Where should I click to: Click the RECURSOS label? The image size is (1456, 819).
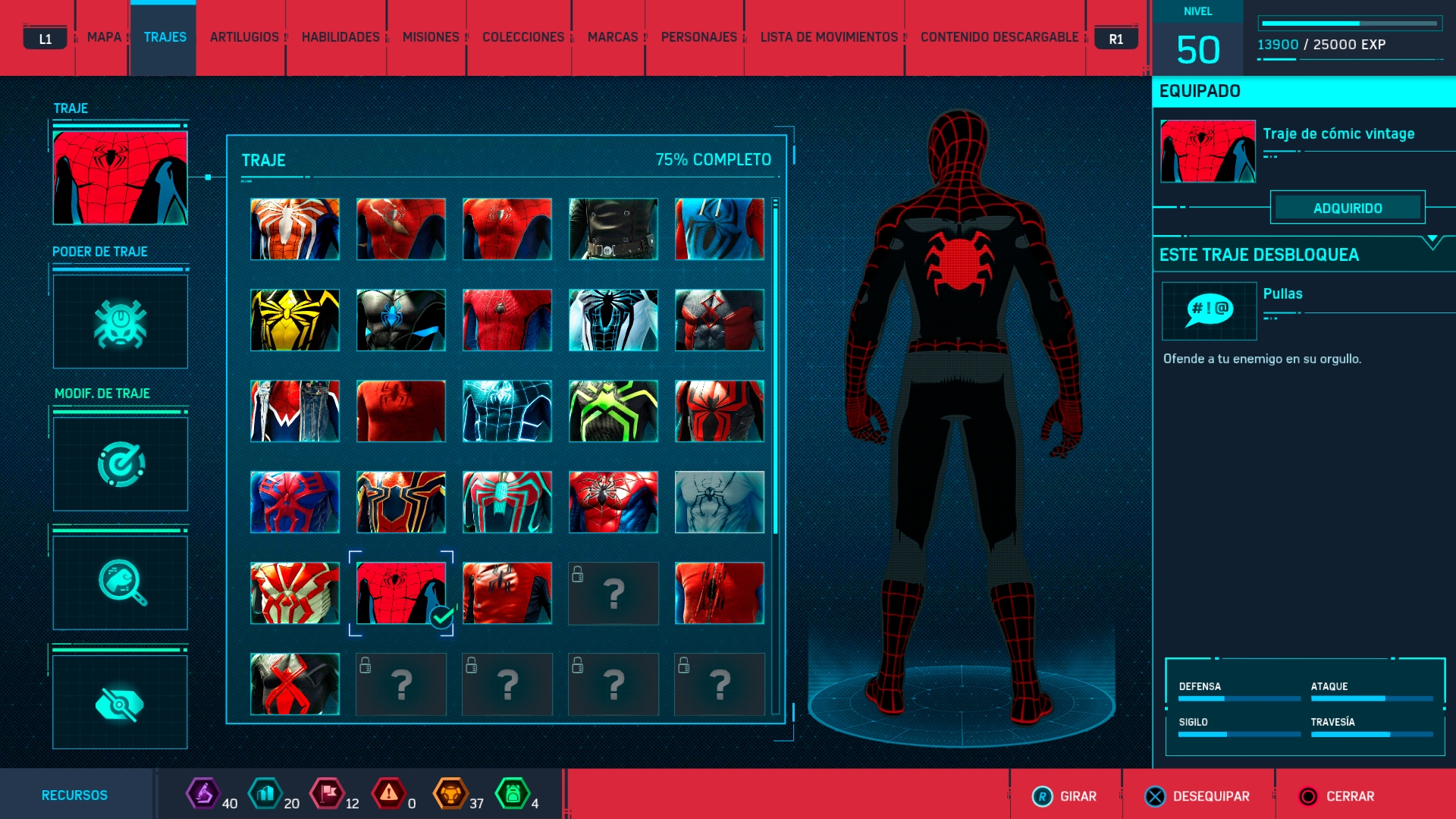(74, 795)
